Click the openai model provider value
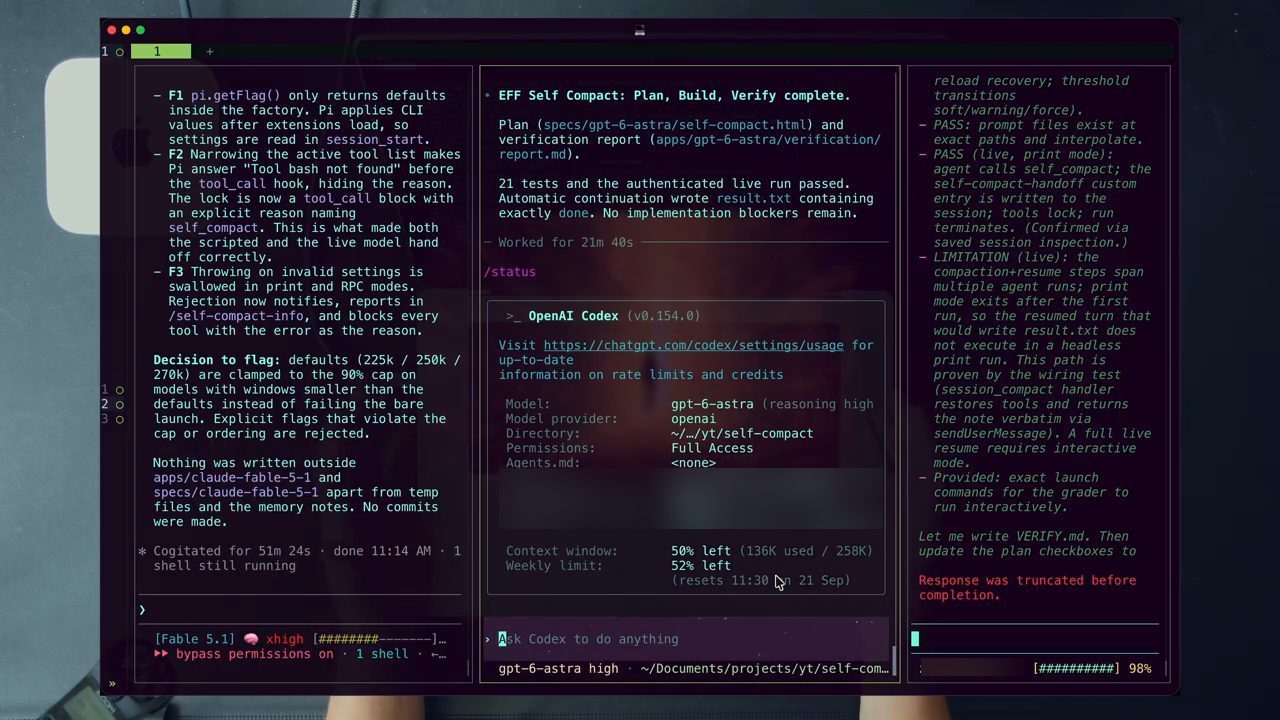Viewport: 1280px width, 720px height. tap(693, 419)
